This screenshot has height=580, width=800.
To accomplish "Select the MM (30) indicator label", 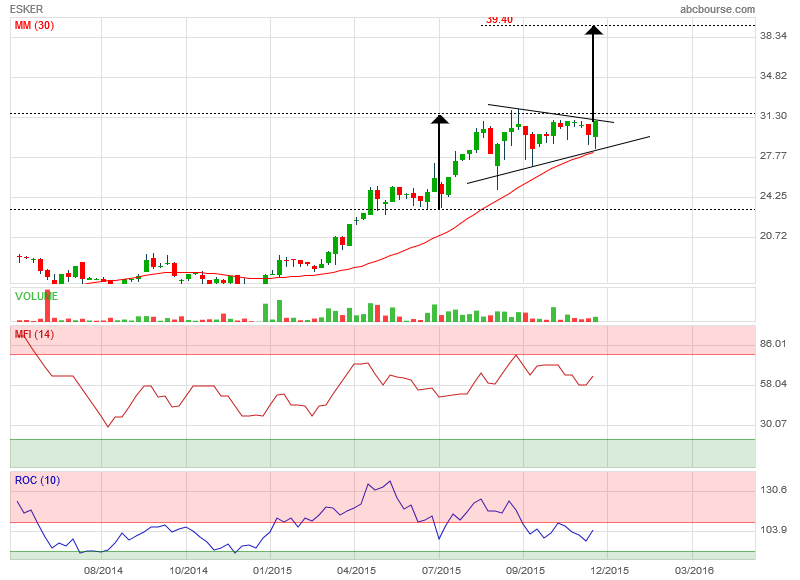I will (34, 26).
